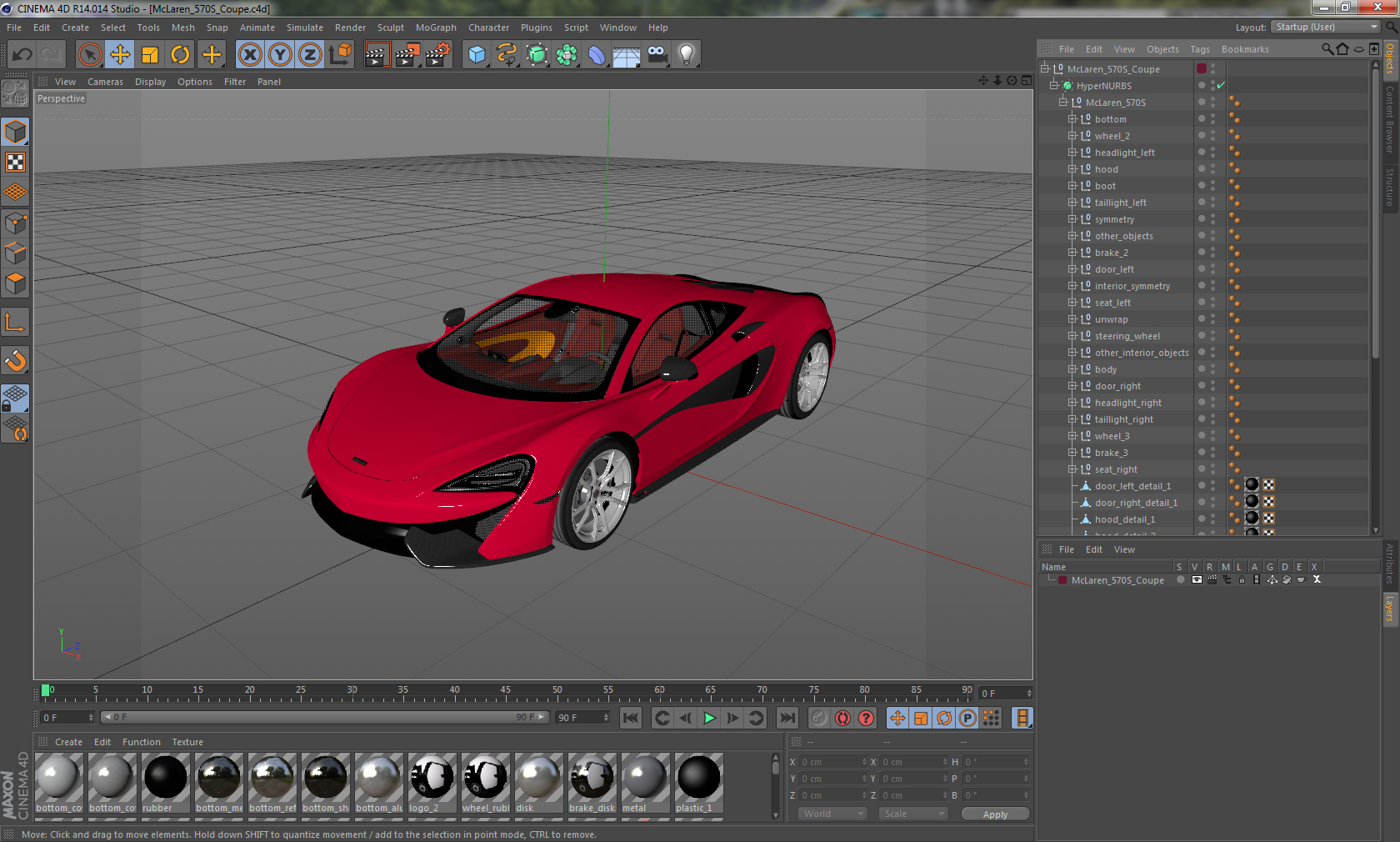Enable Polygons mode
This screenshot has width=1400, height=842.
pyautogui.click(x=16, y=283)
